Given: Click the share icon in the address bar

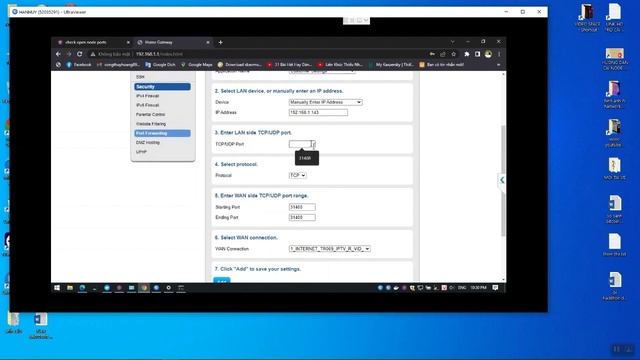Looking at the screenshot, I should pos(443,54).
